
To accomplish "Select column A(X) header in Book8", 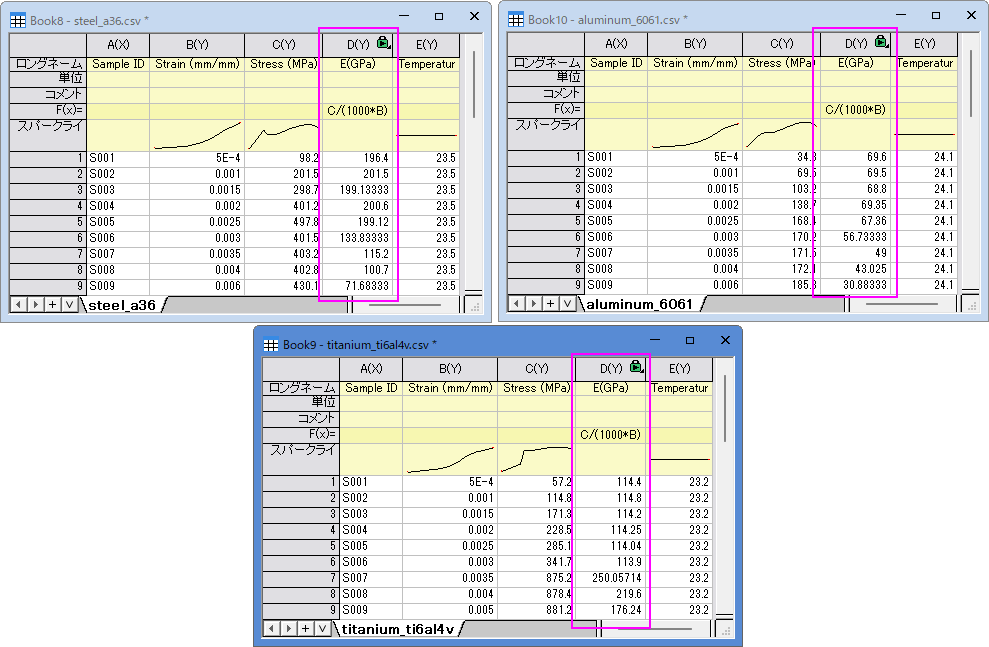I will click(118, 45).
